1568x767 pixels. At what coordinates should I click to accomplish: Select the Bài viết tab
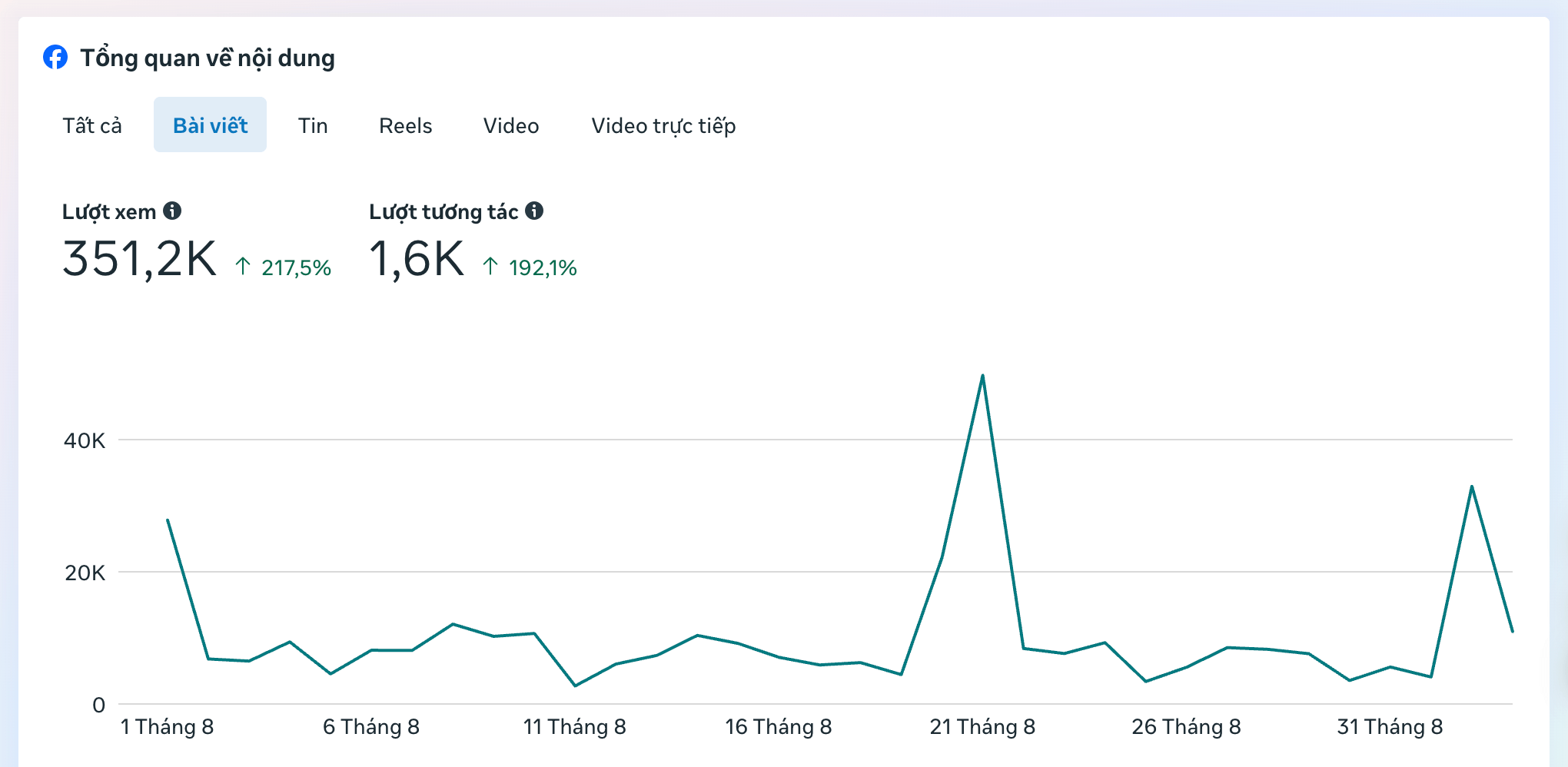point(210,125)
